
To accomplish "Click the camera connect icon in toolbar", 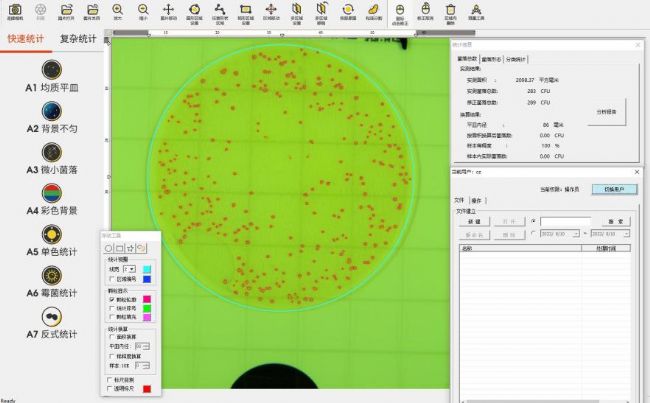I will [14, 10].
